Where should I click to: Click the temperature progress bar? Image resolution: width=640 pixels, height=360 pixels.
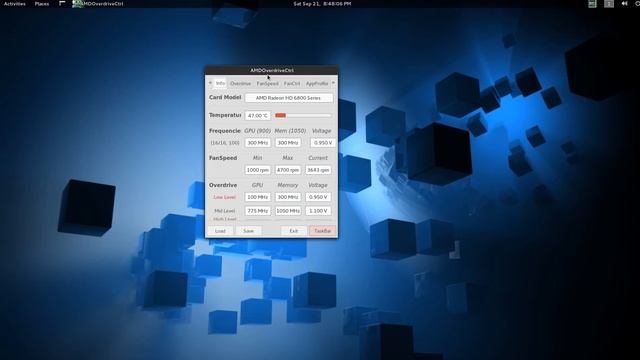click(303, 116)
